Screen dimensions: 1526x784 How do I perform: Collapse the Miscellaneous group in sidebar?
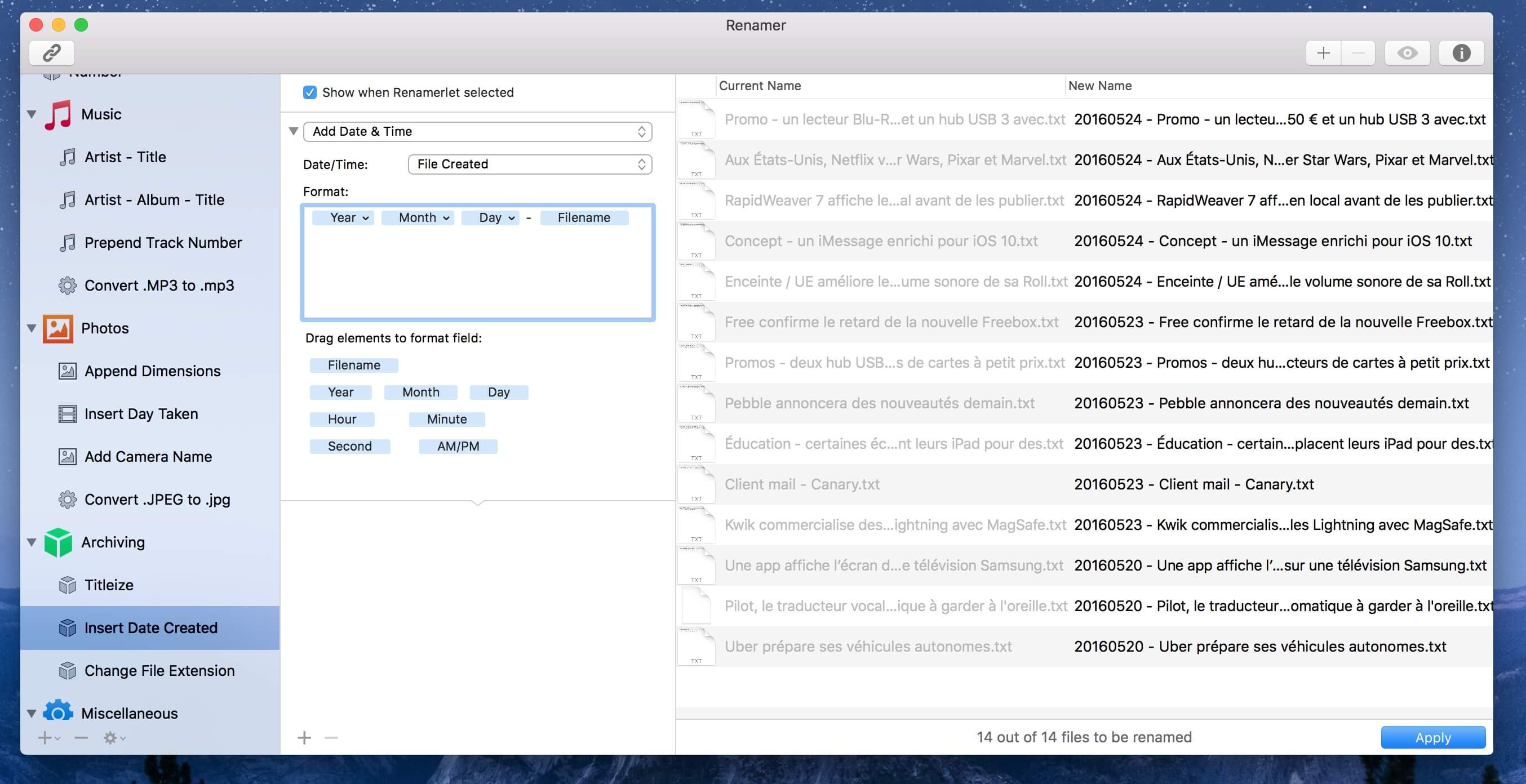32,714
